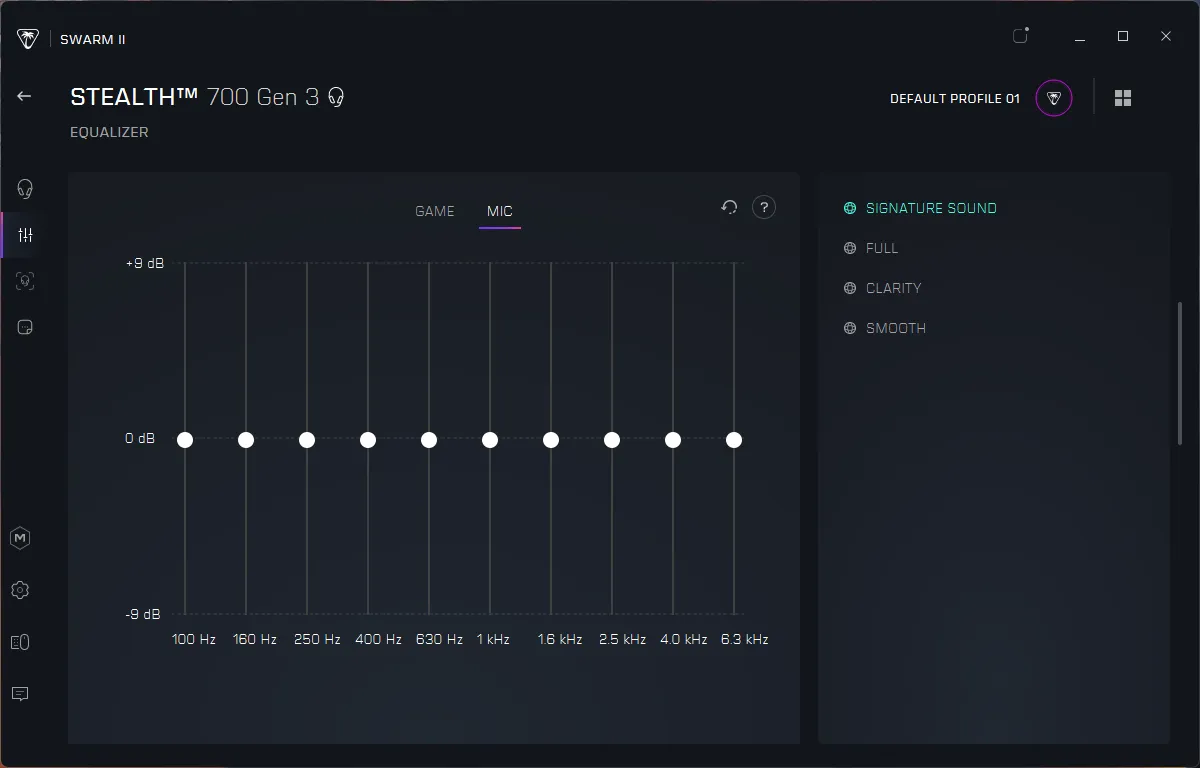Open the square chip sidebar icon

(25, 327)
